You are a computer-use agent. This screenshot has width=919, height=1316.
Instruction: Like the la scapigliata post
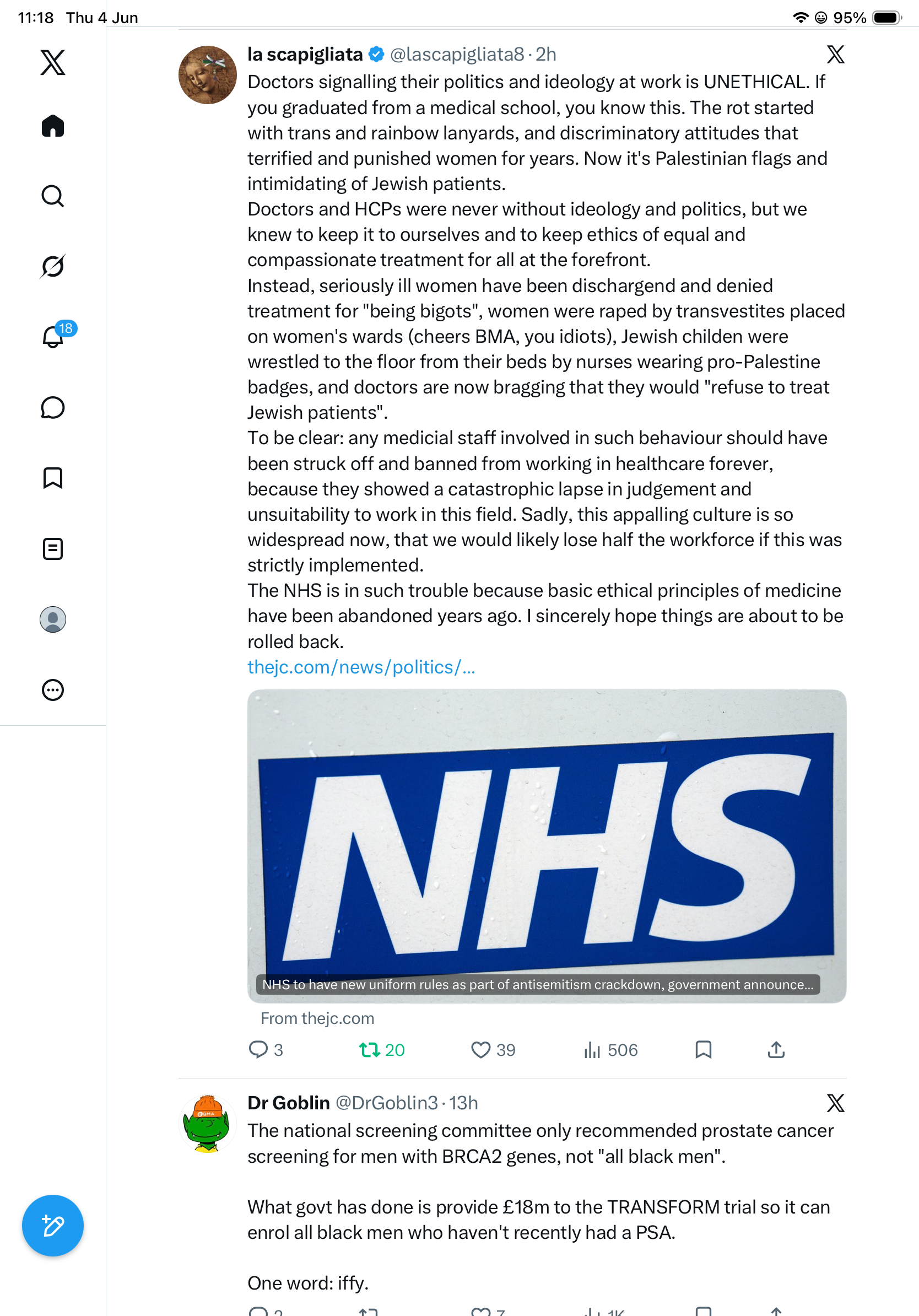[x=493, y=1049]
